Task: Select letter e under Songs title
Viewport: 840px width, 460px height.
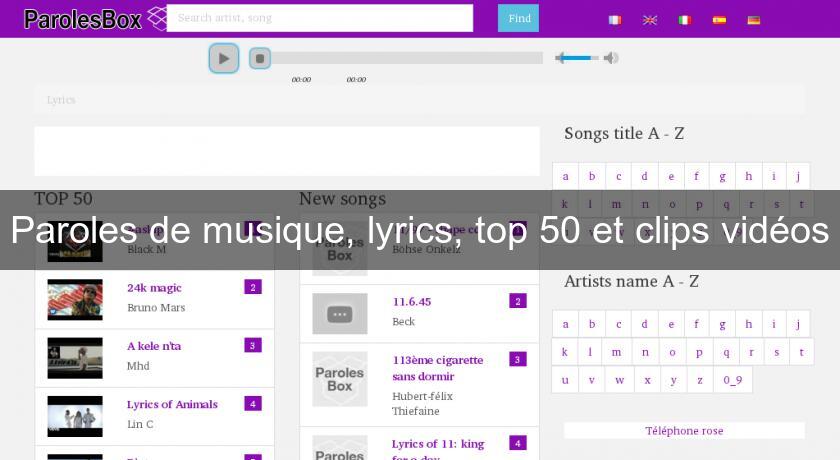Action: click(x=671, y=176)
